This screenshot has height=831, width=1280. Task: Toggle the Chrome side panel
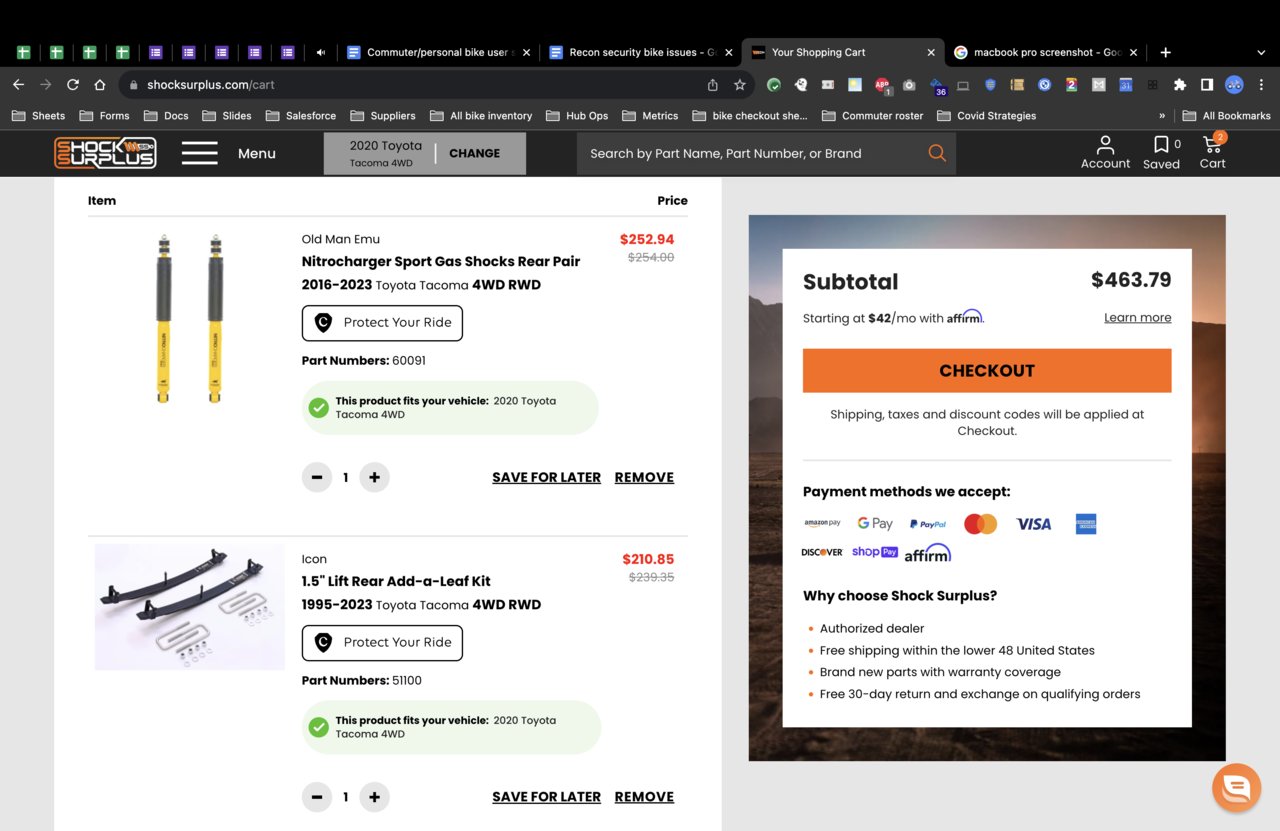click(1207, 85)
